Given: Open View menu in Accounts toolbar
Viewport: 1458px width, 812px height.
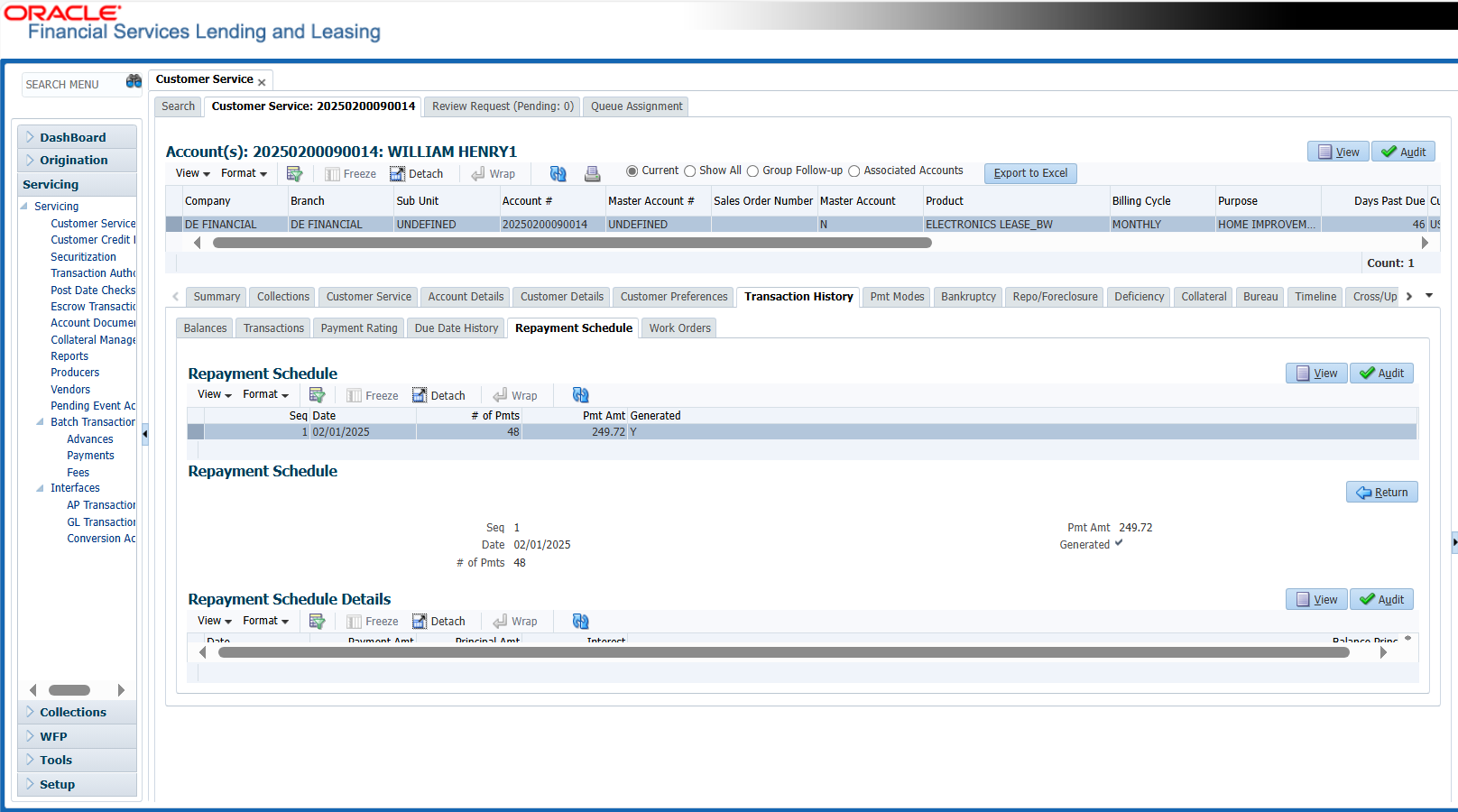Looking at the screenshot, I should coord(192,173).
